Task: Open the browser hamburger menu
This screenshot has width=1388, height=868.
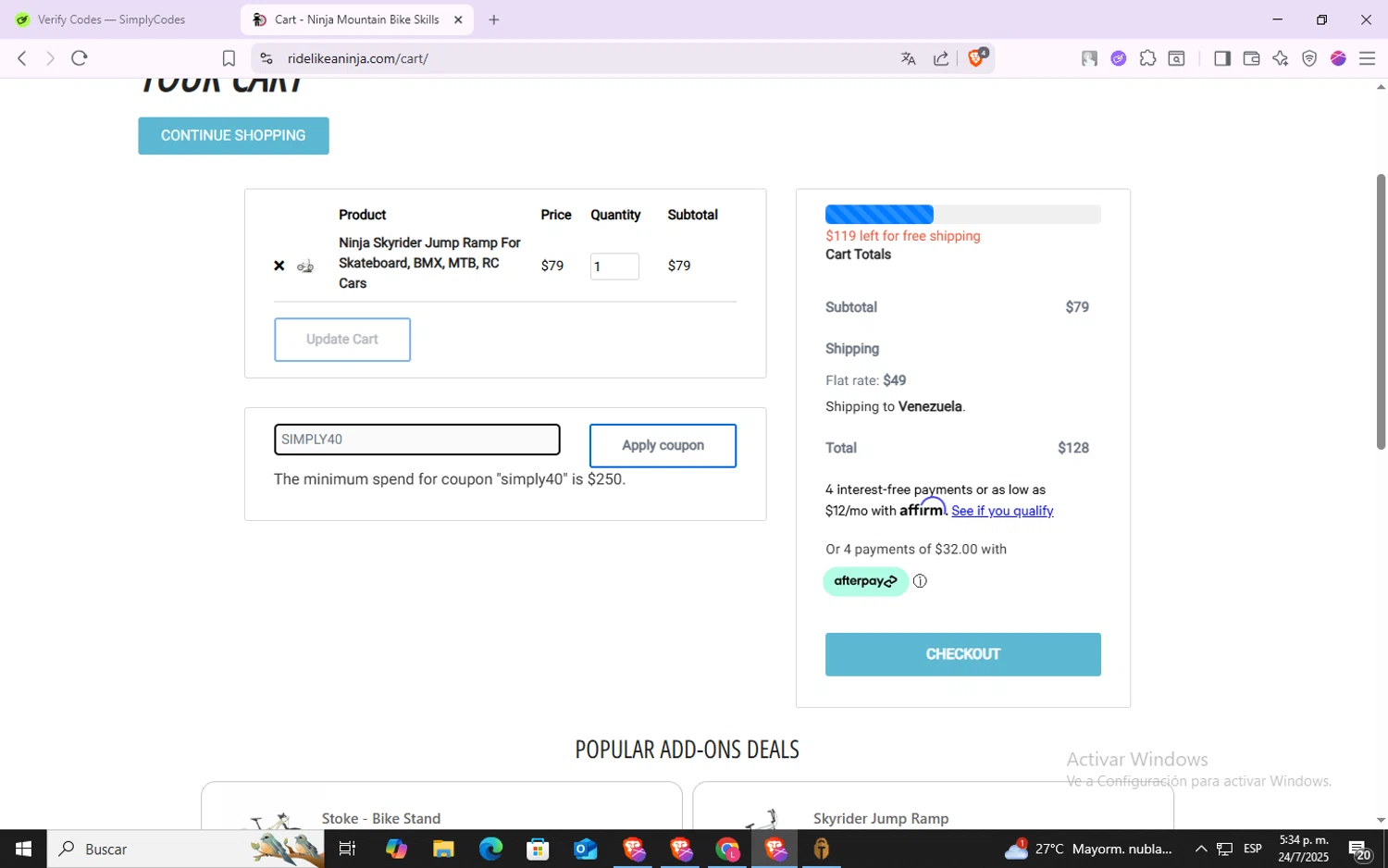Action: (x=1367, y=58)
